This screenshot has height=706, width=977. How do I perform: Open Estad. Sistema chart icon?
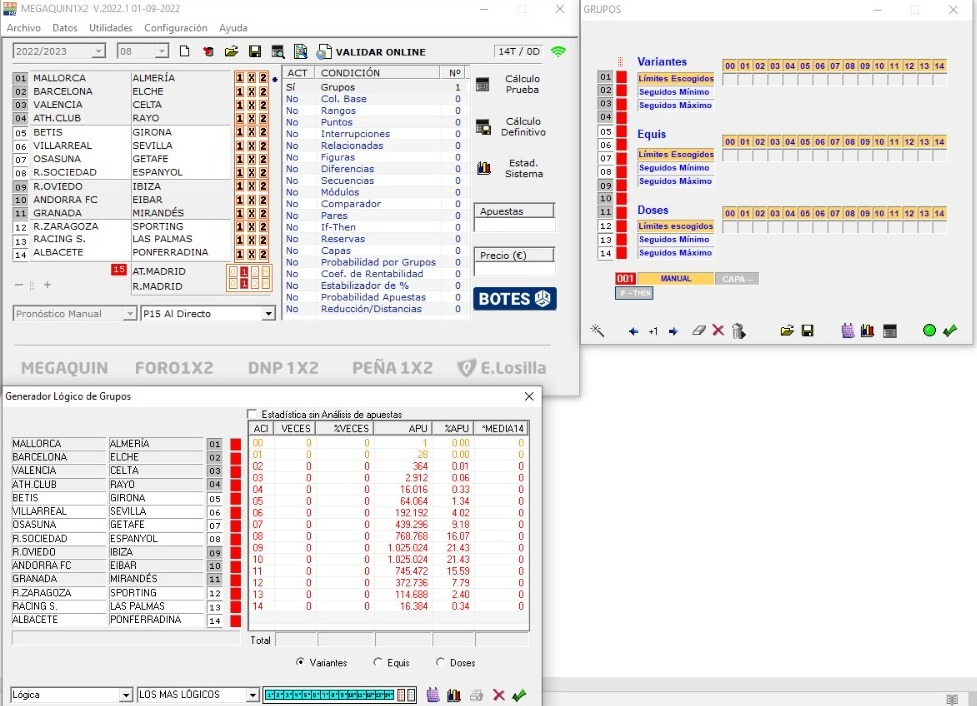point(484,168)
